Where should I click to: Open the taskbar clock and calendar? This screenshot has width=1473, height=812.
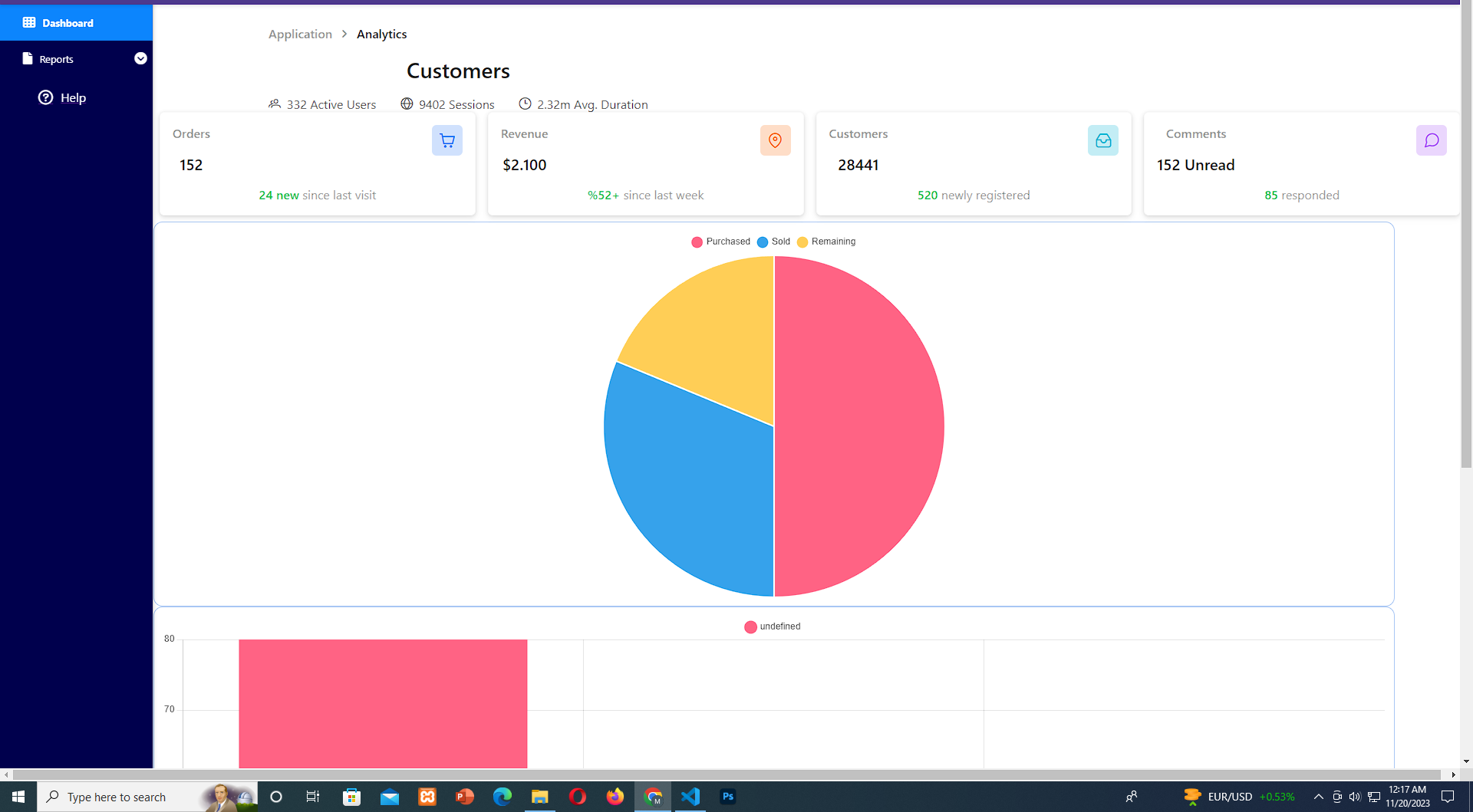click(x=1408, y=797)
